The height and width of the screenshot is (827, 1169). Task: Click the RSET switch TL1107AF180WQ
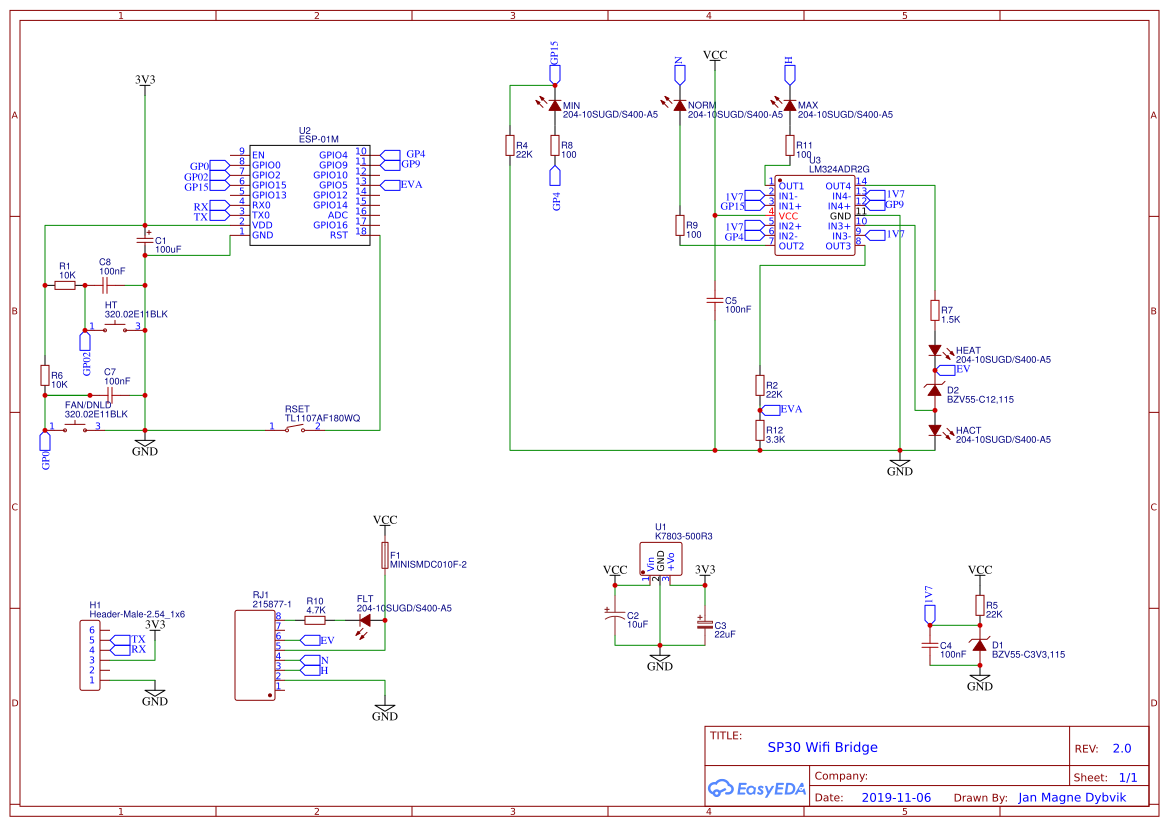(x=297, y=428)
